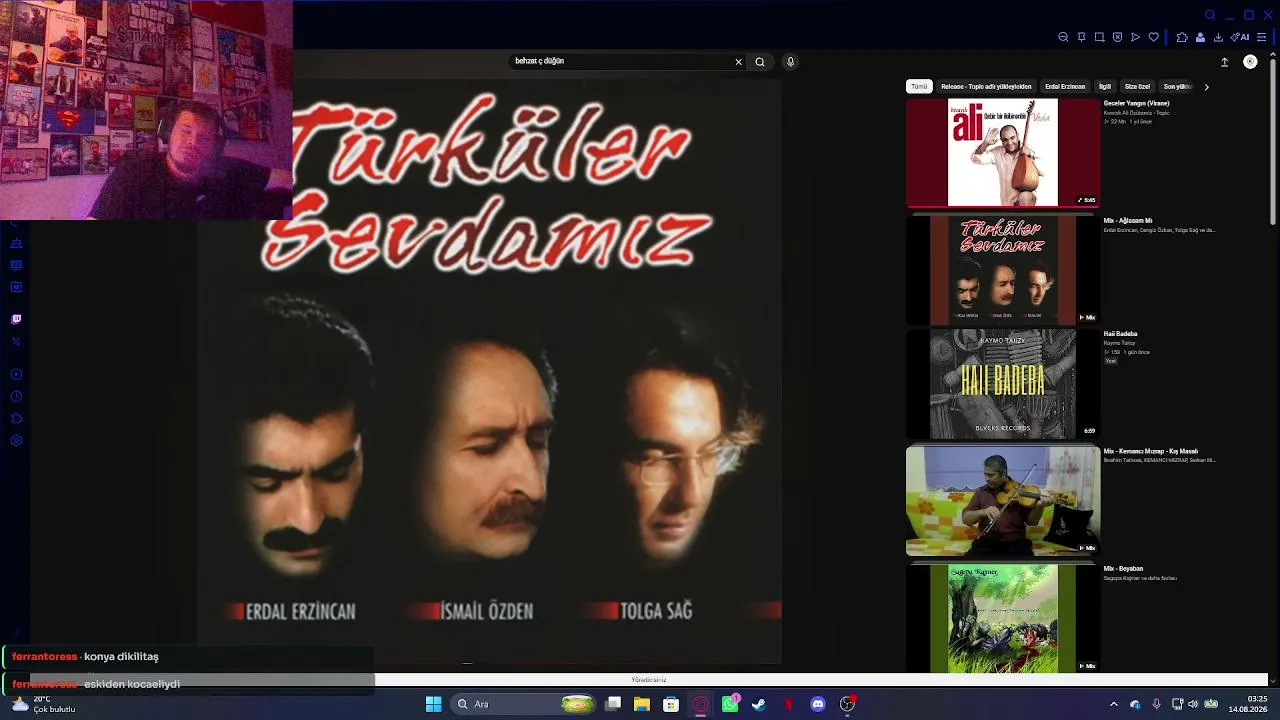This screenshot has height=720, width=1280.
Task: Select the 'Son yüklenenler' filter chip
Action: [x=1177, y=87]
